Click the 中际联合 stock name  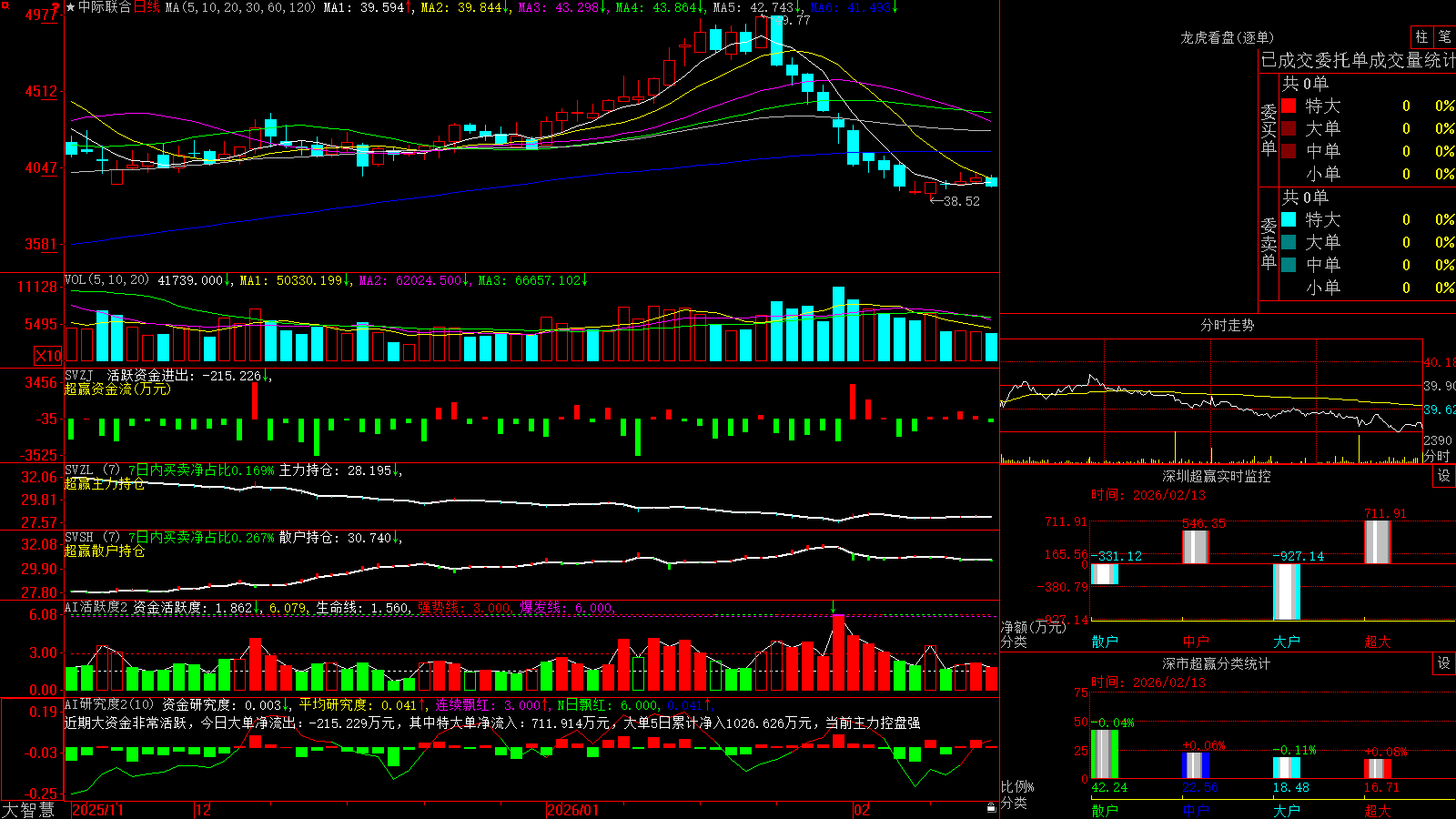coord(105,7)
